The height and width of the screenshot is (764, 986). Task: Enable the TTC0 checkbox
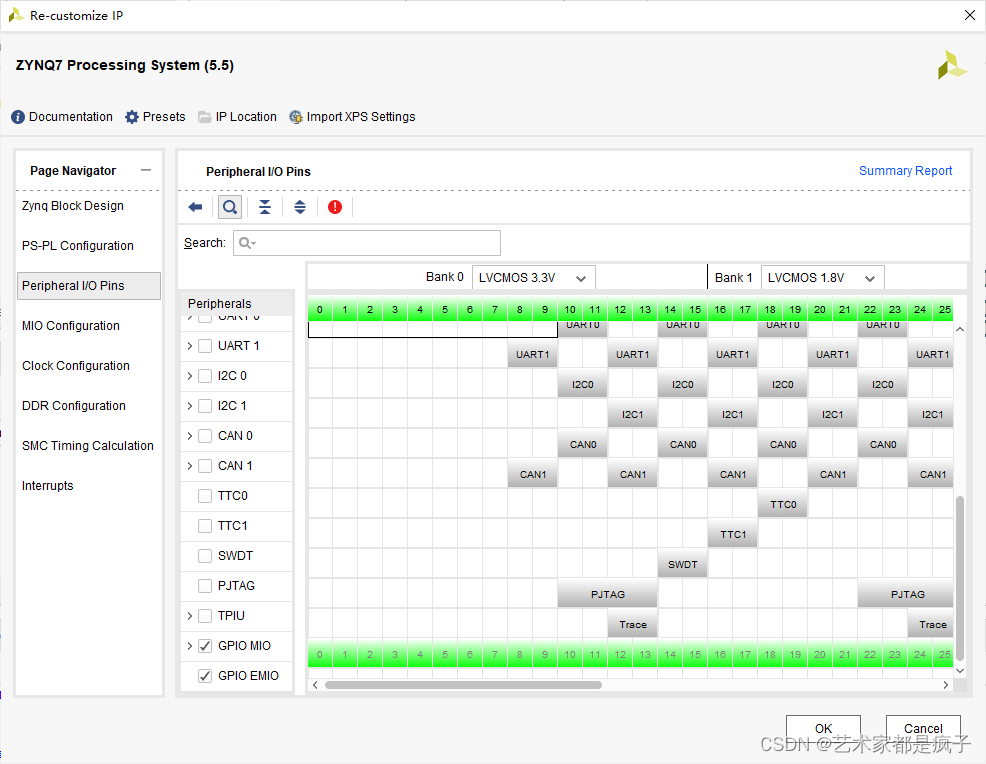click(205, 496)
